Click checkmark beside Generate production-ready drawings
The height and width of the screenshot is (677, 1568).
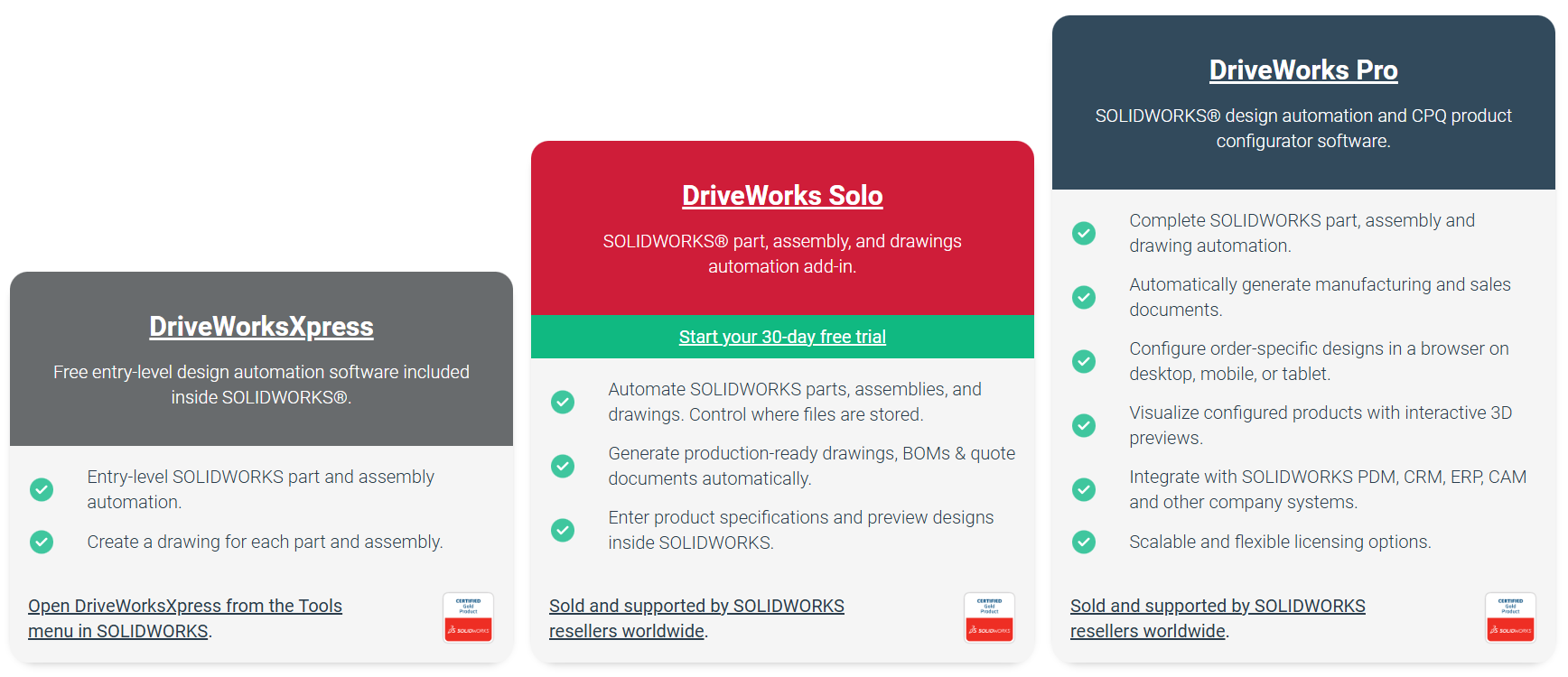coord(563,466)
